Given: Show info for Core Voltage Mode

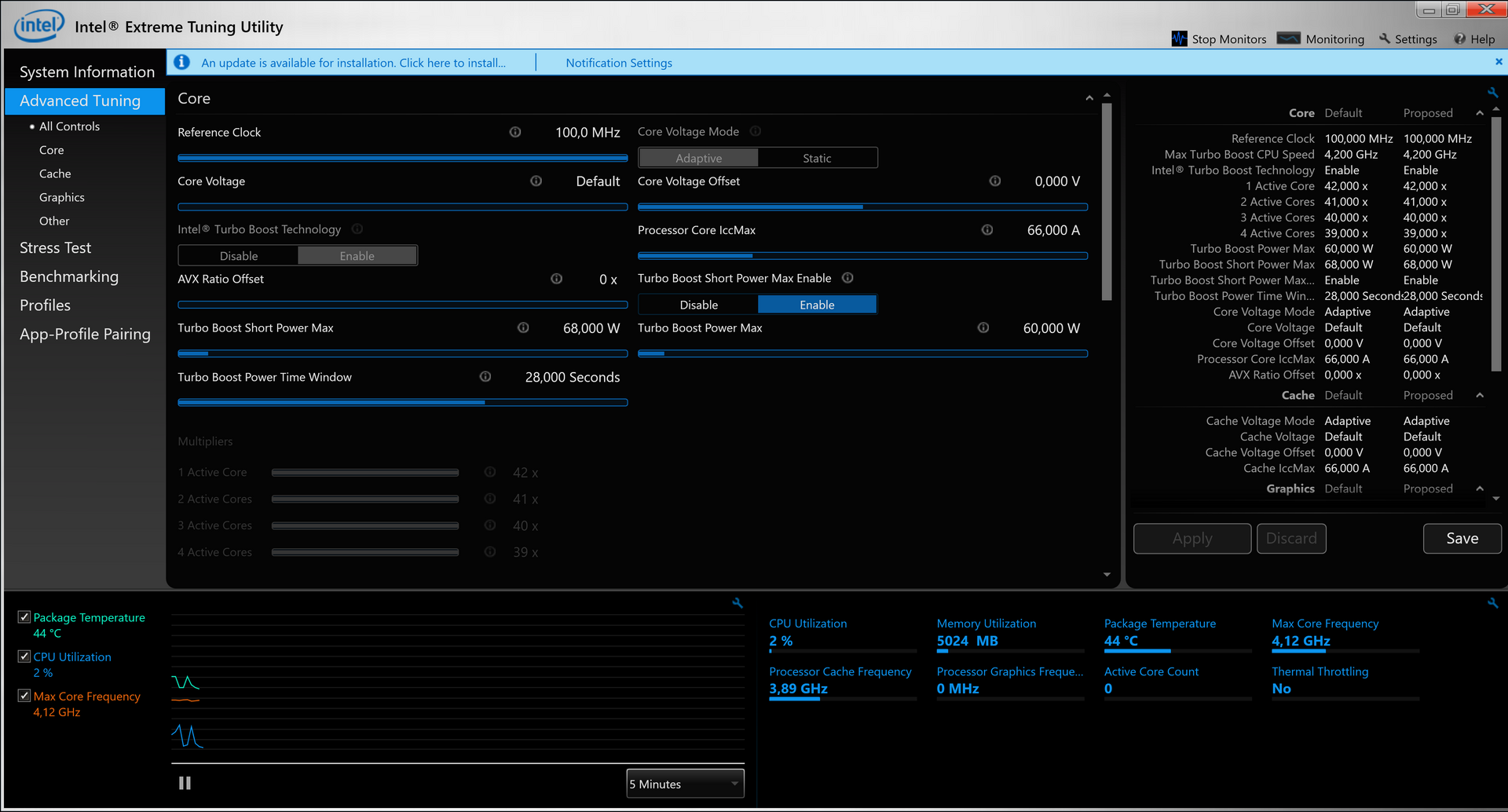Looking at the screenshot, I should [x=756, y=131].
